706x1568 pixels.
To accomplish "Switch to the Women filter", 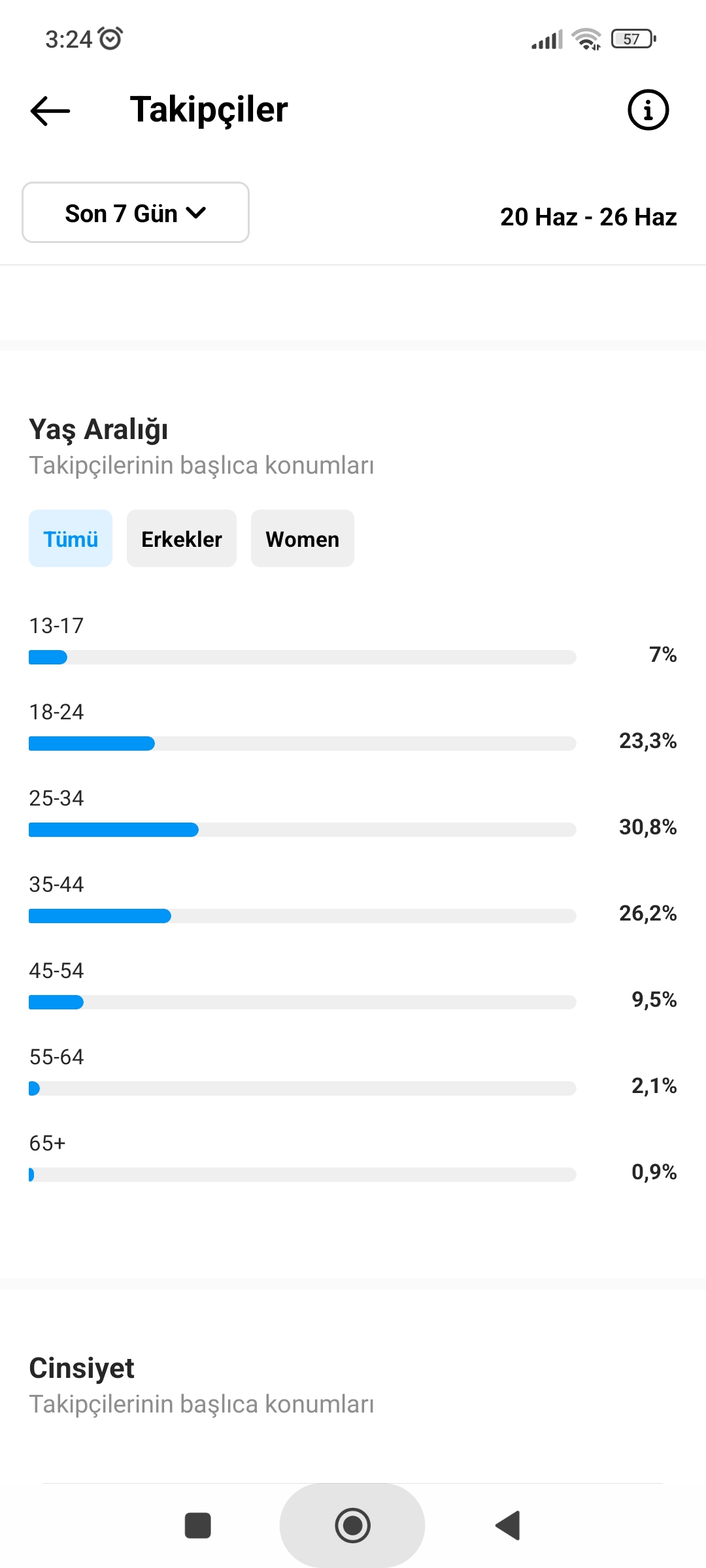I will point(303,538).
